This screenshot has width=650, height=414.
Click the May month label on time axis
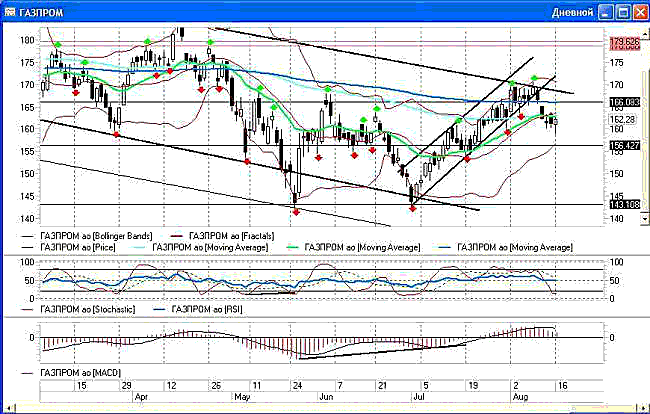242,397
